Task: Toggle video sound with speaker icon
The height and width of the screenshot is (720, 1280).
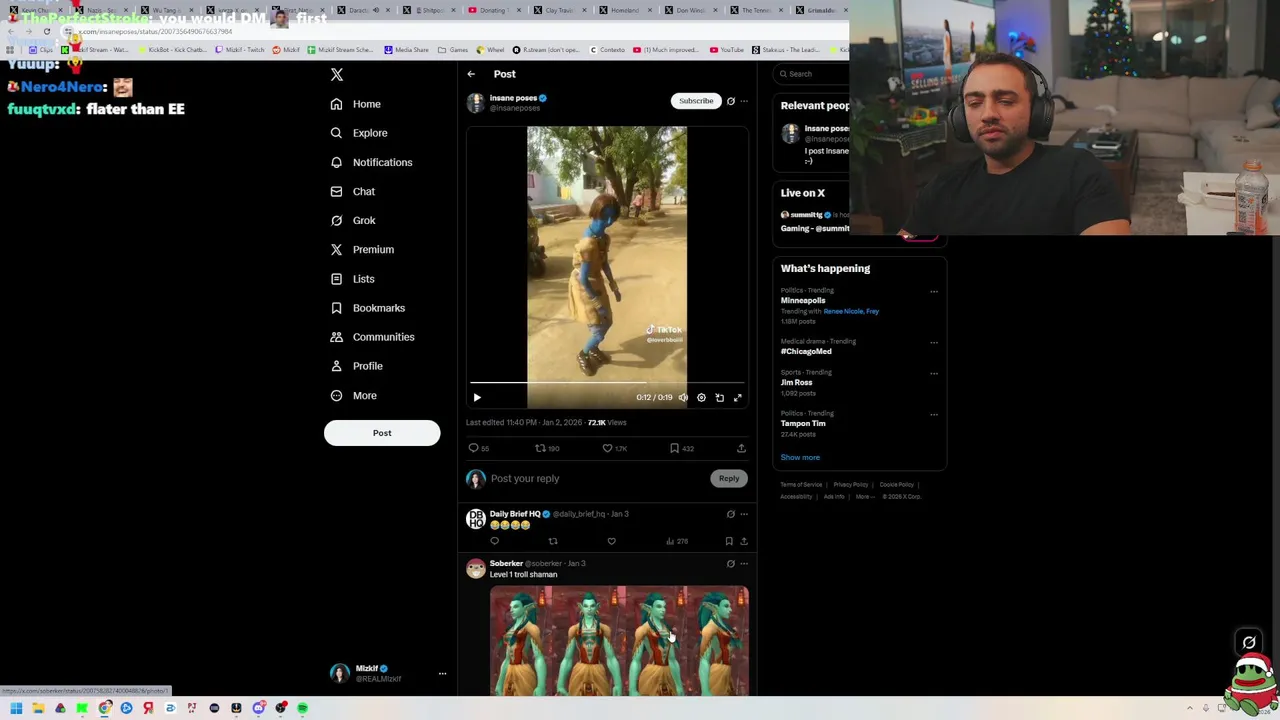Action: 683,398
